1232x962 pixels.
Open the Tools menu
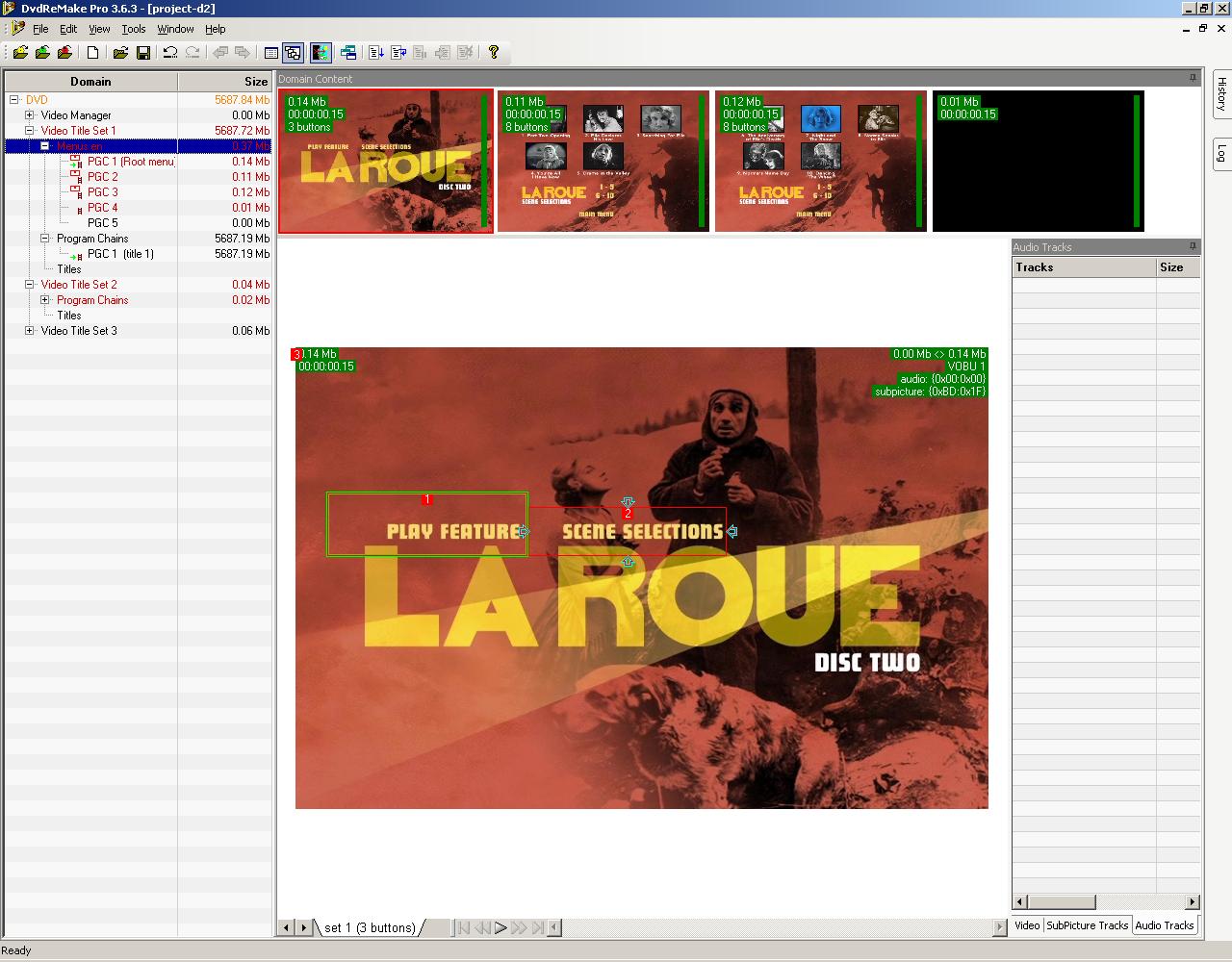pyautogui.click(x=134, y=29)
